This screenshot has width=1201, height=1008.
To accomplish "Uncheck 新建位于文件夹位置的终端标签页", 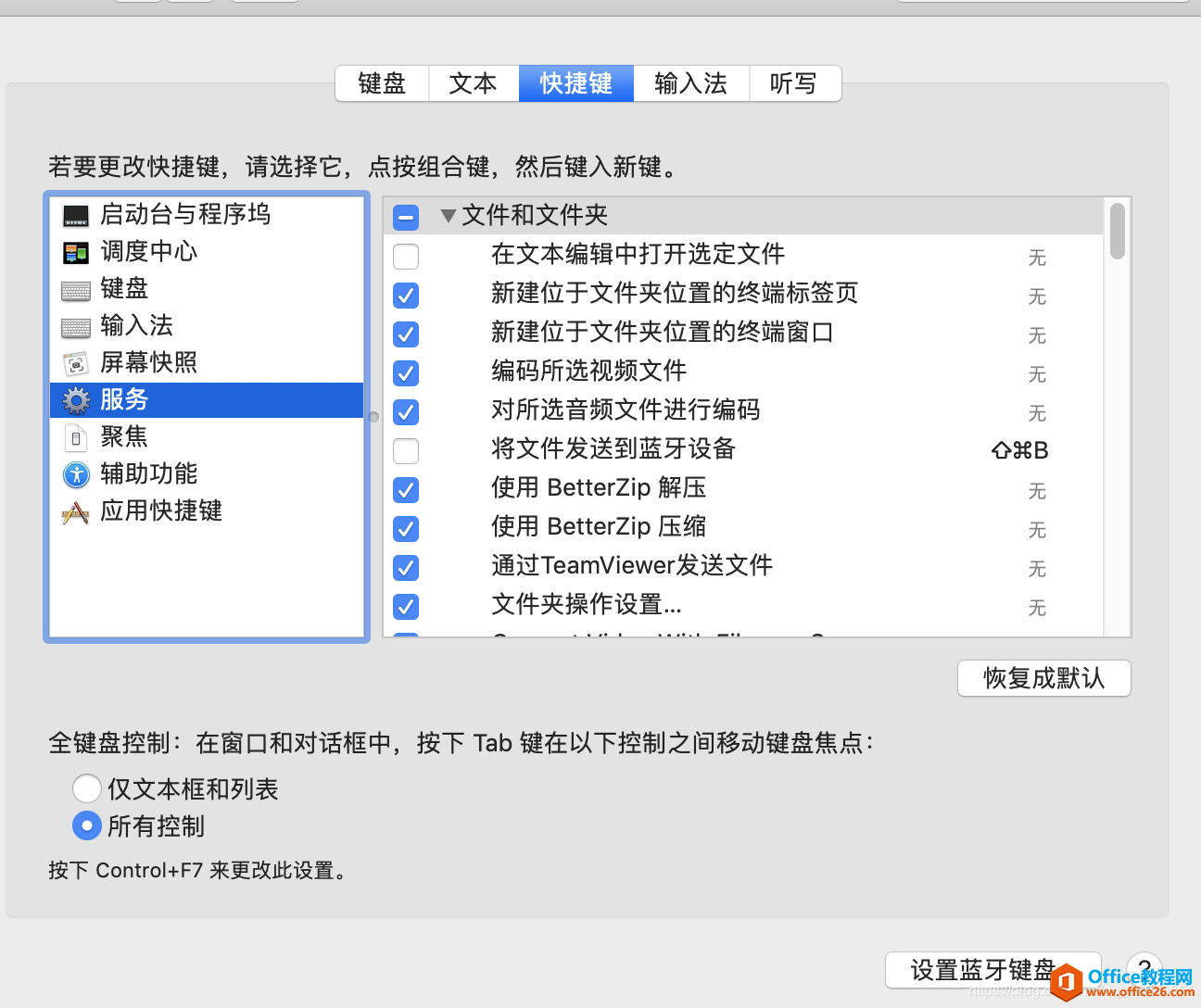I will [406, 296].
